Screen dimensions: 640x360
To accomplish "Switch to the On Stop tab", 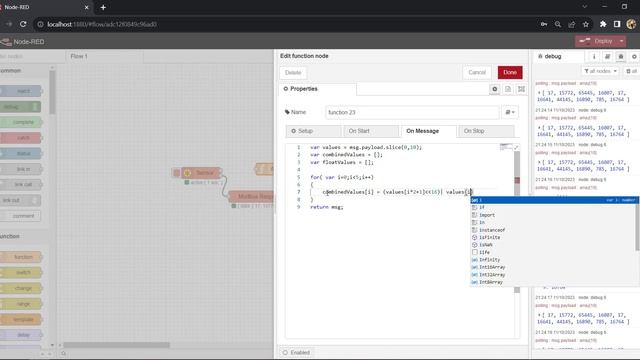I will pos(487,131).
